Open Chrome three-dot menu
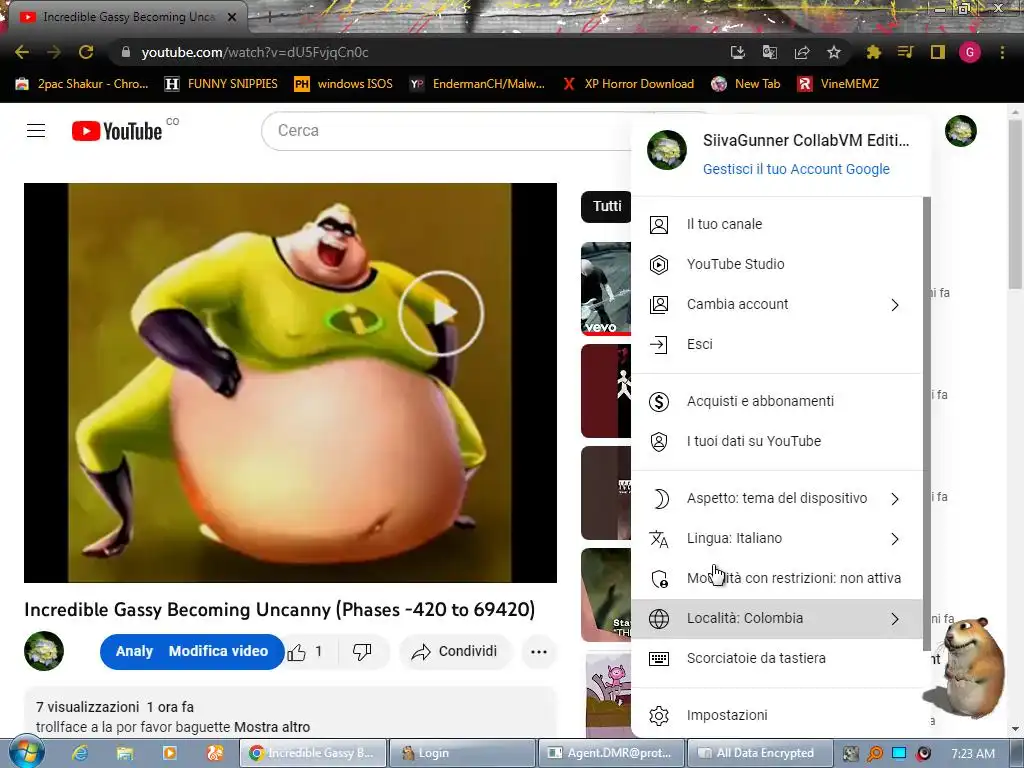The height and width of the screenshot is (768, 1024). click(x=1002, y=52)
